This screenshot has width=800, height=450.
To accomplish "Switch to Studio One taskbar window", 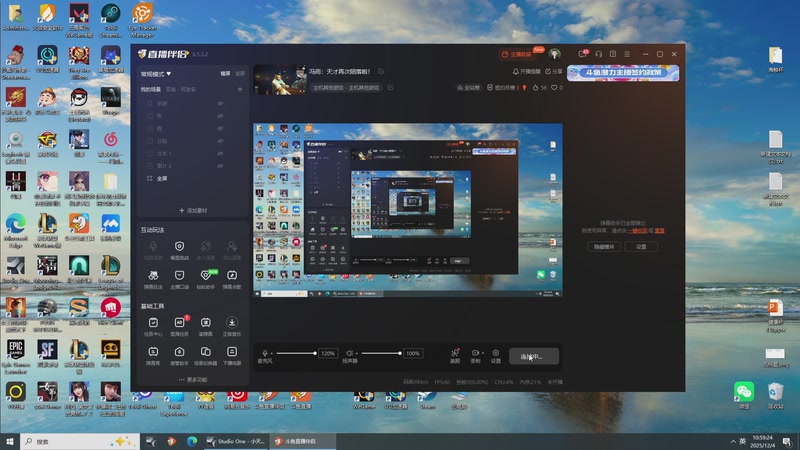I will tap(236, 441).
